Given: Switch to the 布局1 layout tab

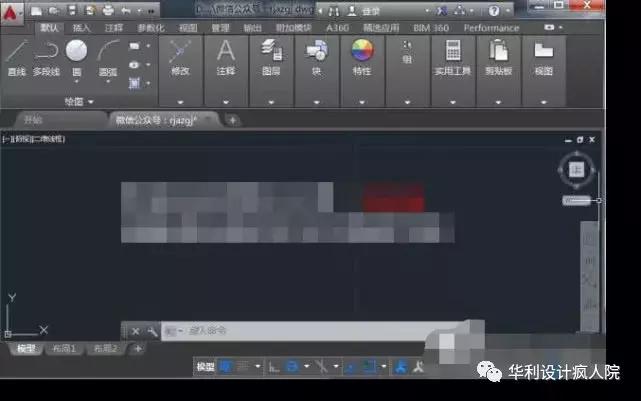Looking at the screenshot, I should (64, 349).
